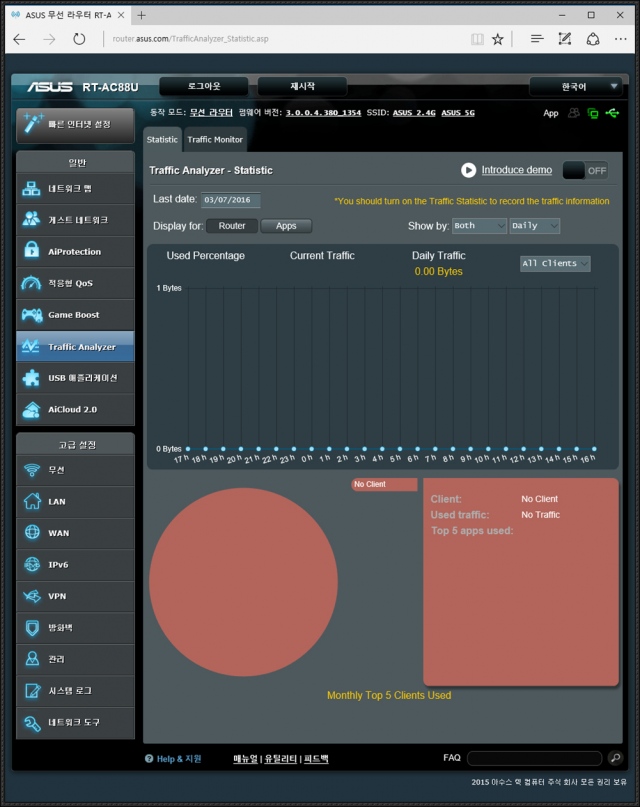640x807 pixels.
Task: Switch to the Statistic tab
Action: tap(162, 139)
